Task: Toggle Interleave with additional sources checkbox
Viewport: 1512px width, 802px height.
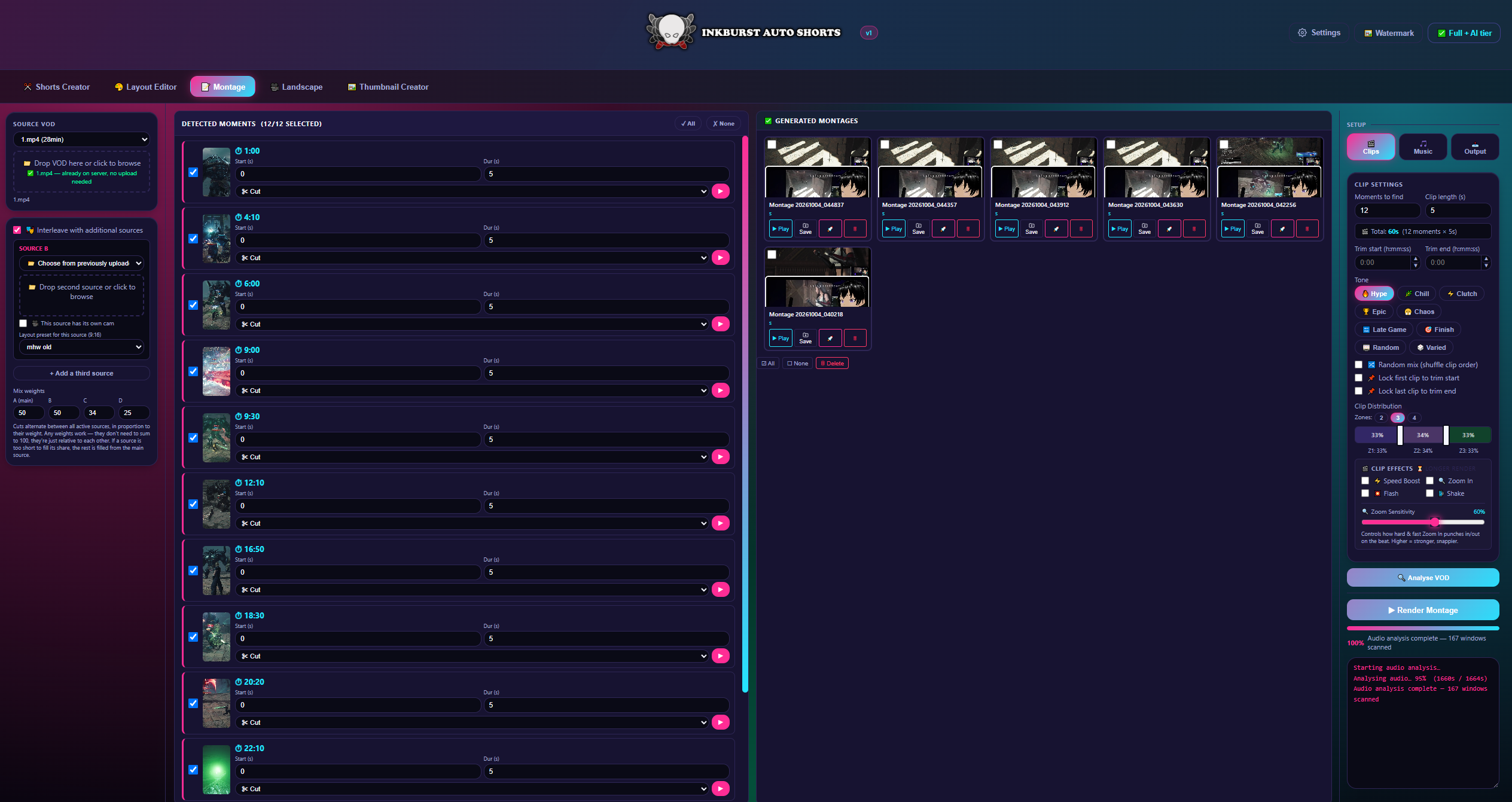Action: coord(17,230)
